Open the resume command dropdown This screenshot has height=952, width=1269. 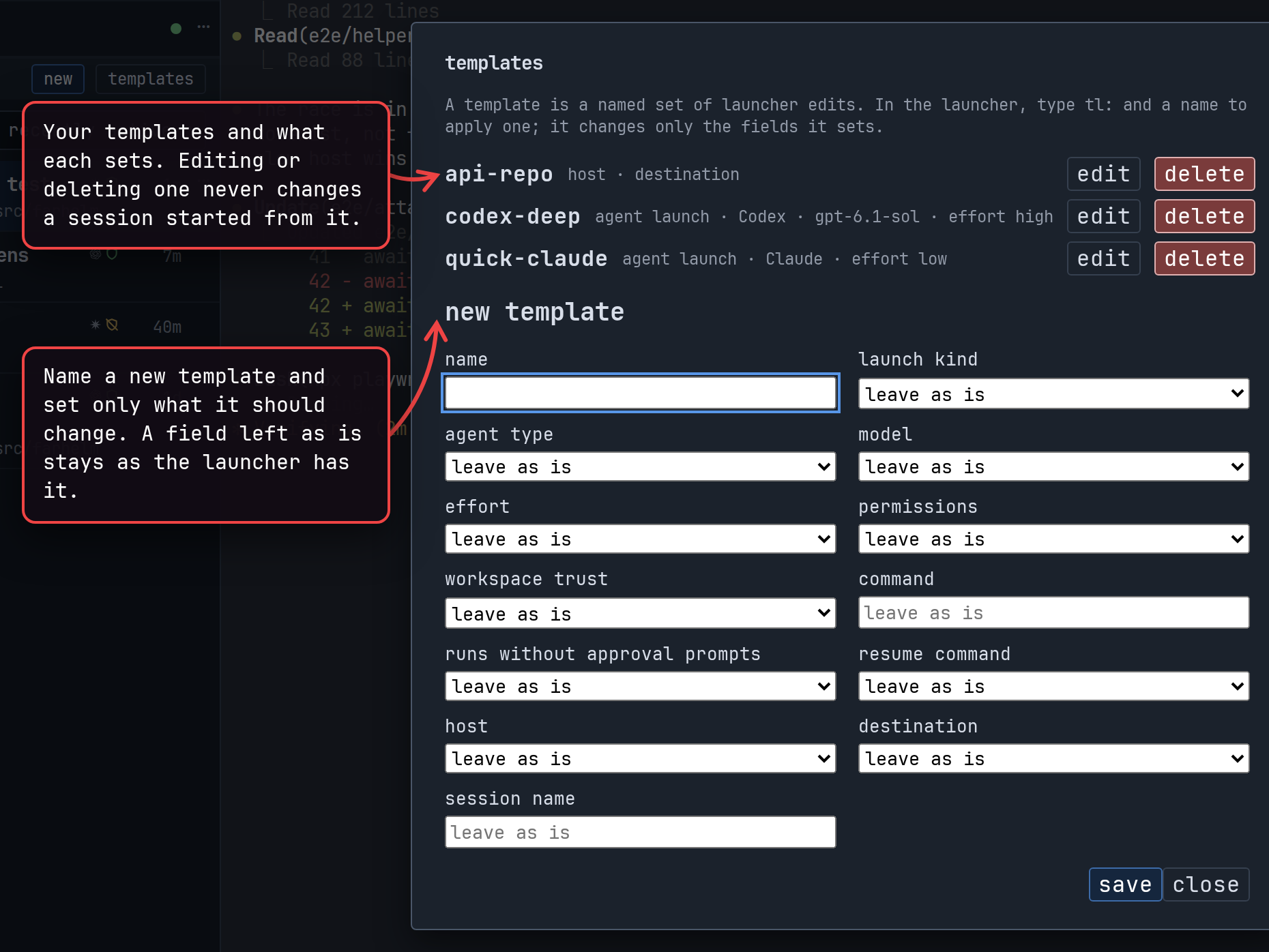click(x=1053, y=686)
